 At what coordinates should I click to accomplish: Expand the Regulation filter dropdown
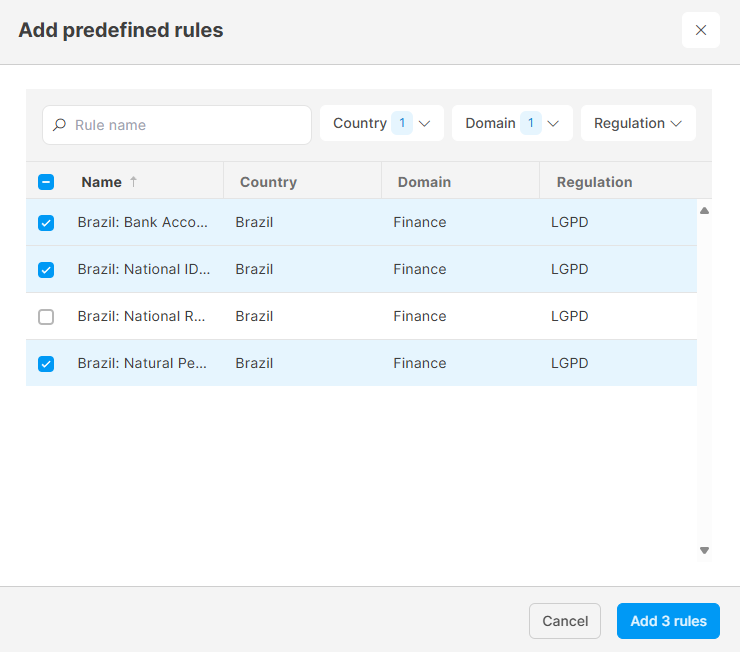point(638,123)
